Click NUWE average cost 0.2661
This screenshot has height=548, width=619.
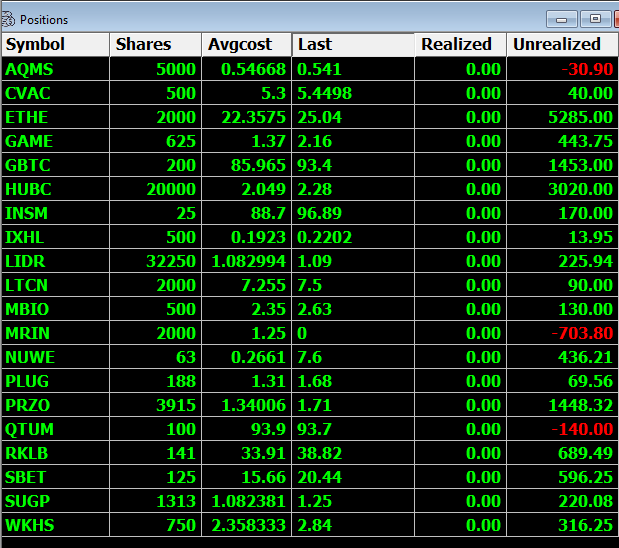tap(258, 357)
